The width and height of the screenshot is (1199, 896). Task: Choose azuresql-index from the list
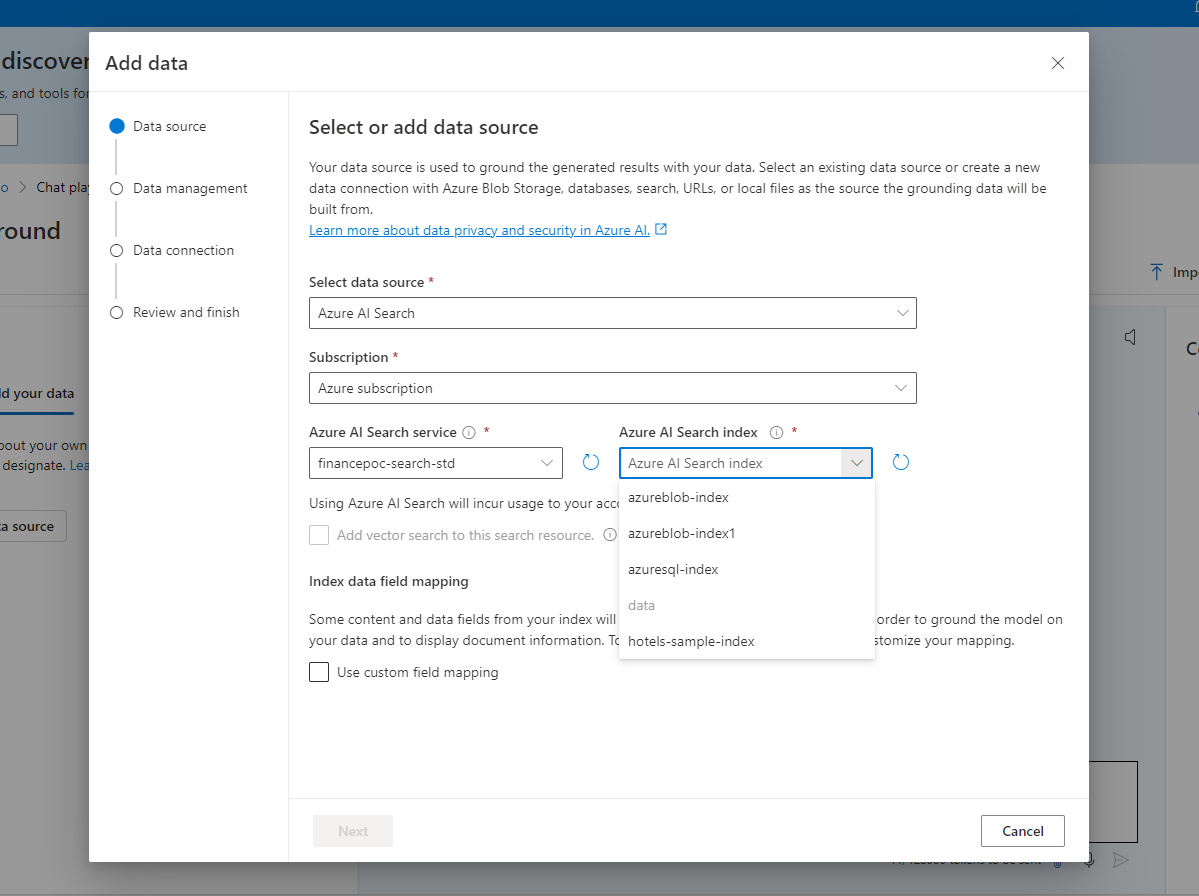coord(746,570)
